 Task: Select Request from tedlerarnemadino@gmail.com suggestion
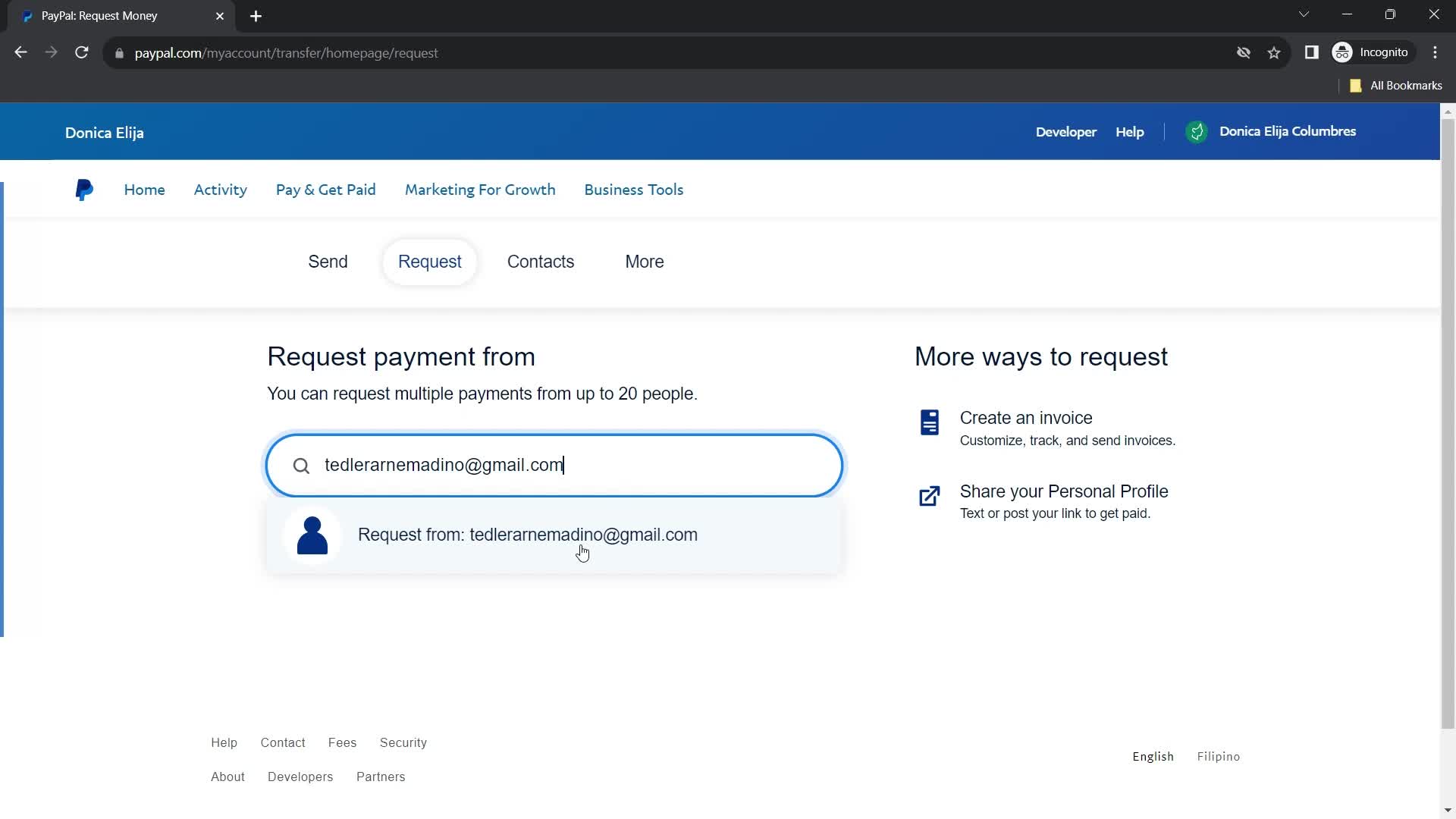coord(554,535)
